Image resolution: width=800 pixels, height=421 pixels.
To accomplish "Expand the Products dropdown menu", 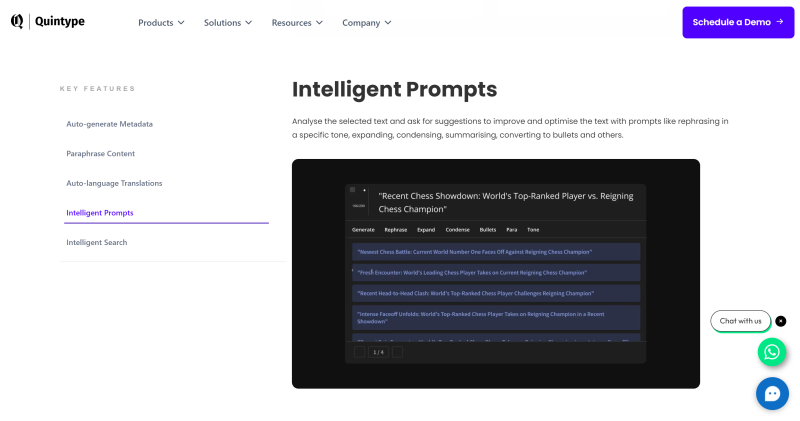I will (161, 22).
